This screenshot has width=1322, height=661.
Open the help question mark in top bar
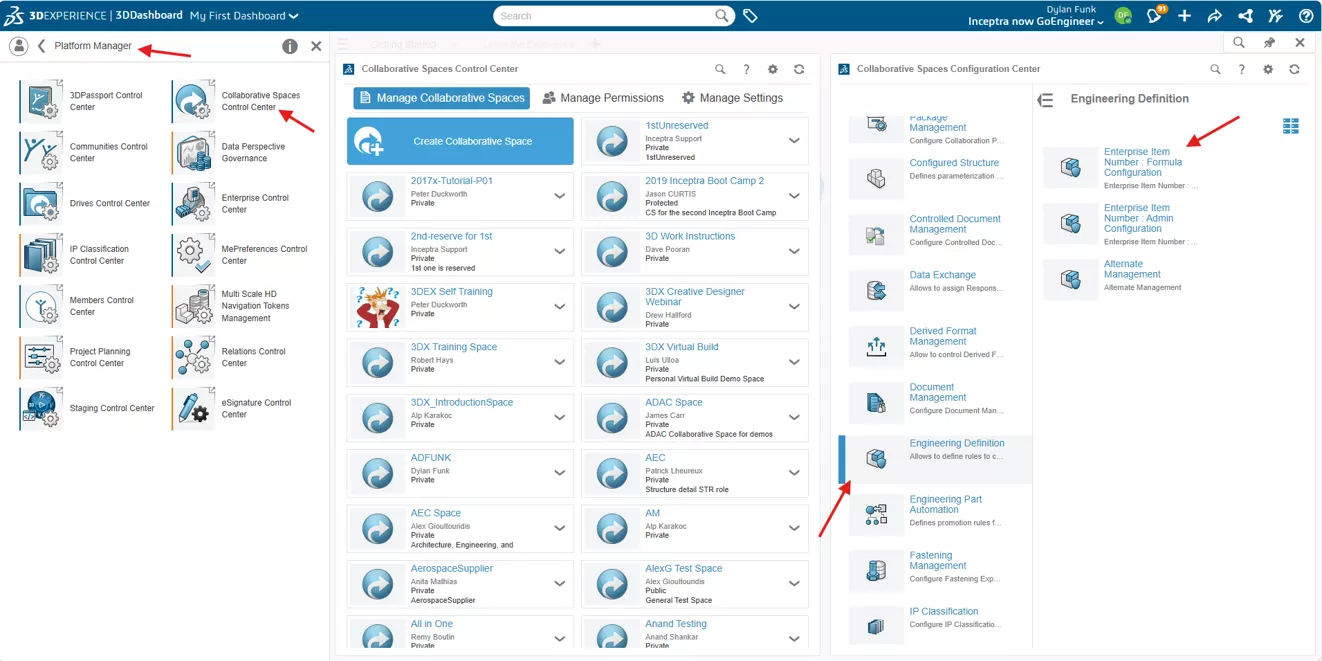pyautogui.click(x=1306, y=16)
